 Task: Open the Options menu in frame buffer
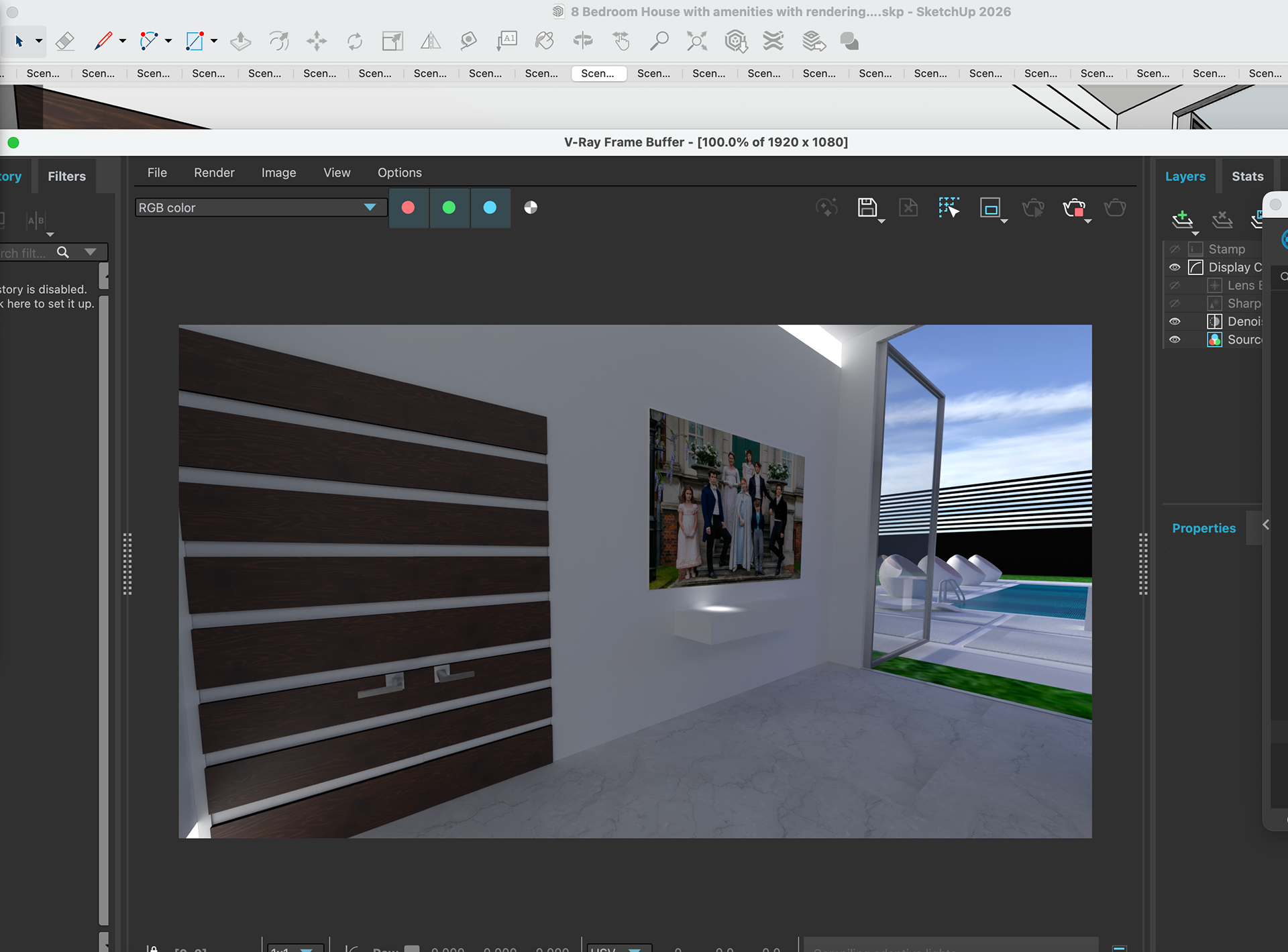(399, 172)
